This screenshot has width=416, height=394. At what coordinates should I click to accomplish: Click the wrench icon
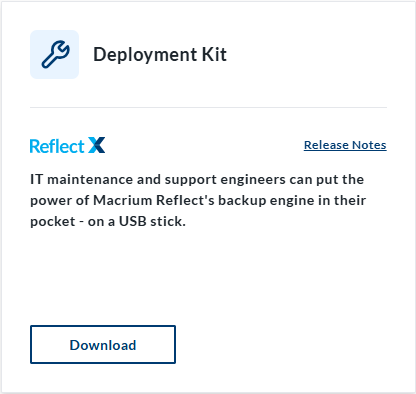[x=55, y=54]
